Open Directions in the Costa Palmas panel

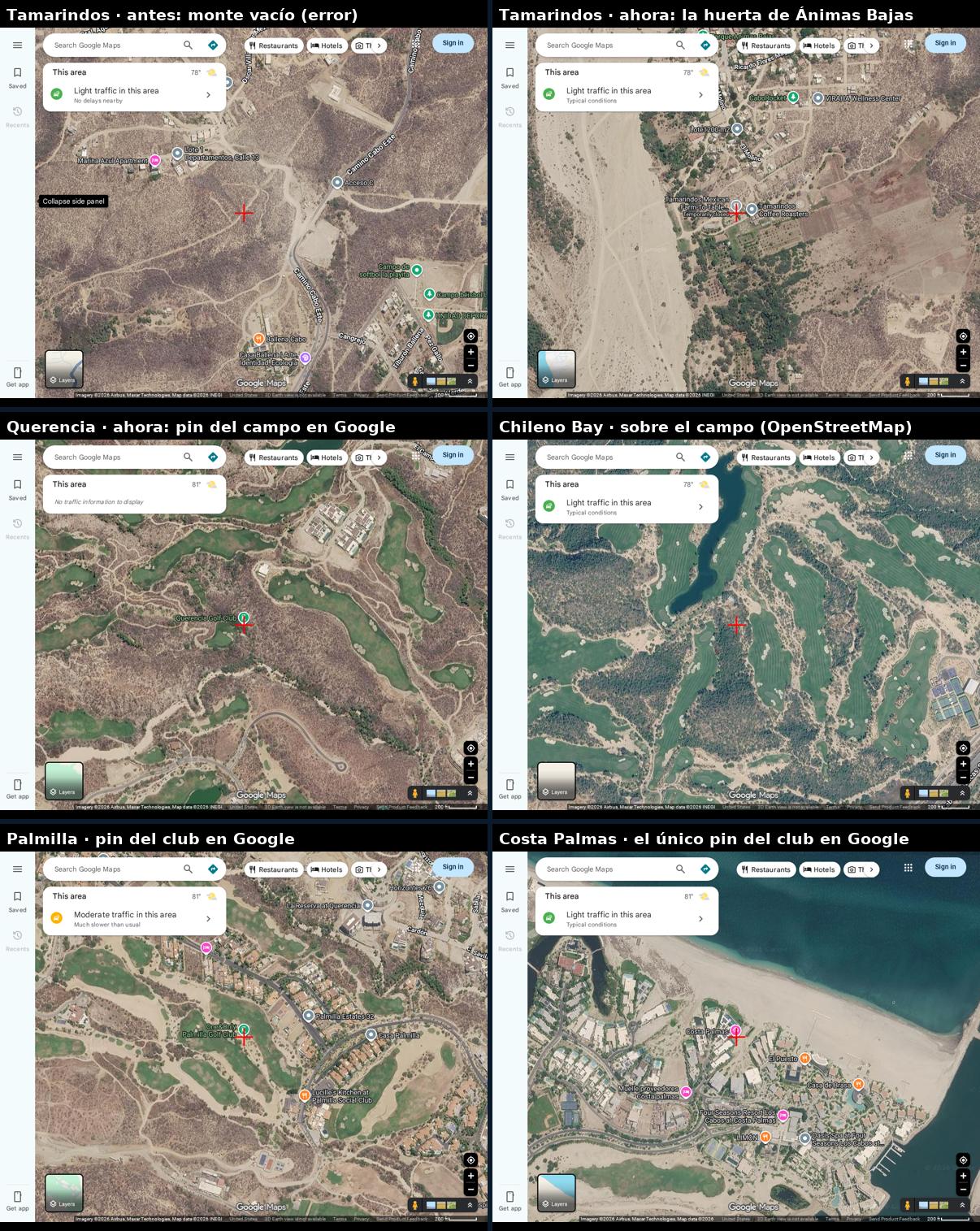pyautogui.click(x=705, y=869)
